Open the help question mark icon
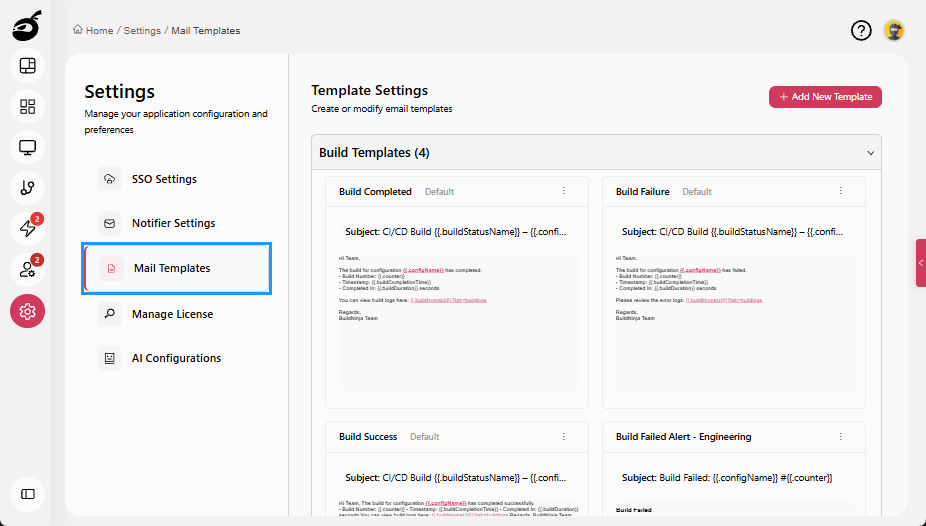Image resolution: width=926 pixels, height=526 pixels. (x=861, y=30)
